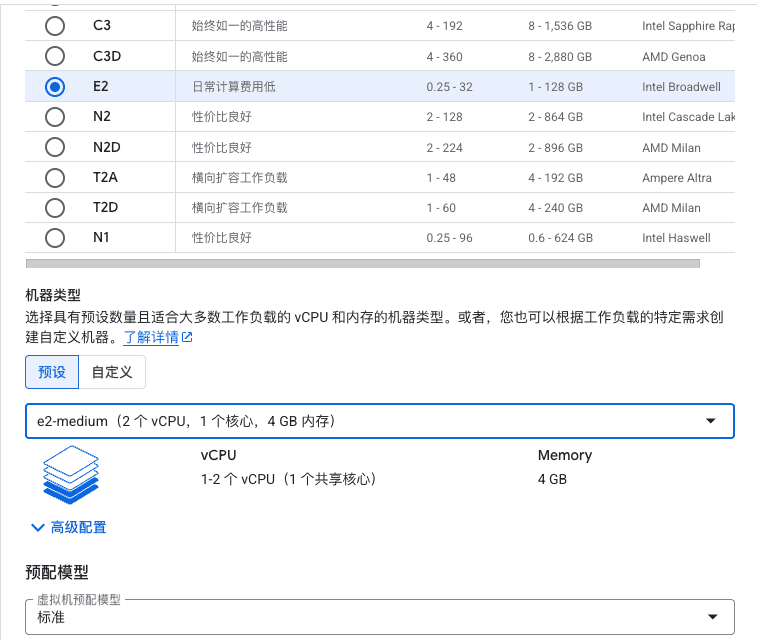Select the T2D series radio button
This screenshot has width=757, height=640.
click(x=55, y=208)
